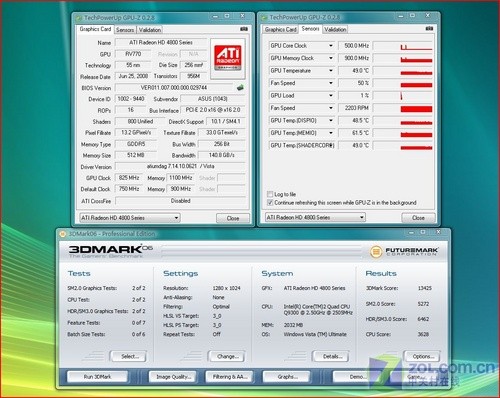The image size is (500, 398).
Task: Click the SM2.0 Score value 5272
Action: (423, 304)
